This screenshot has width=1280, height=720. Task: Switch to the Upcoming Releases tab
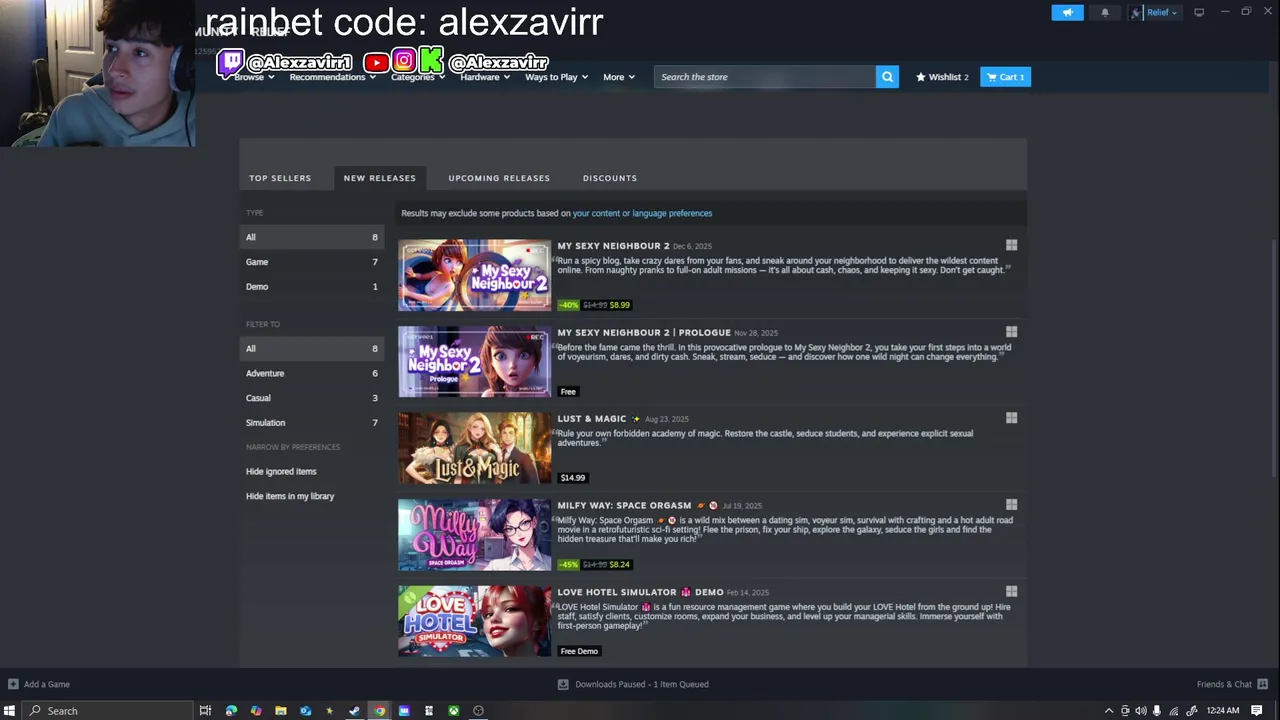click(499, 178)
